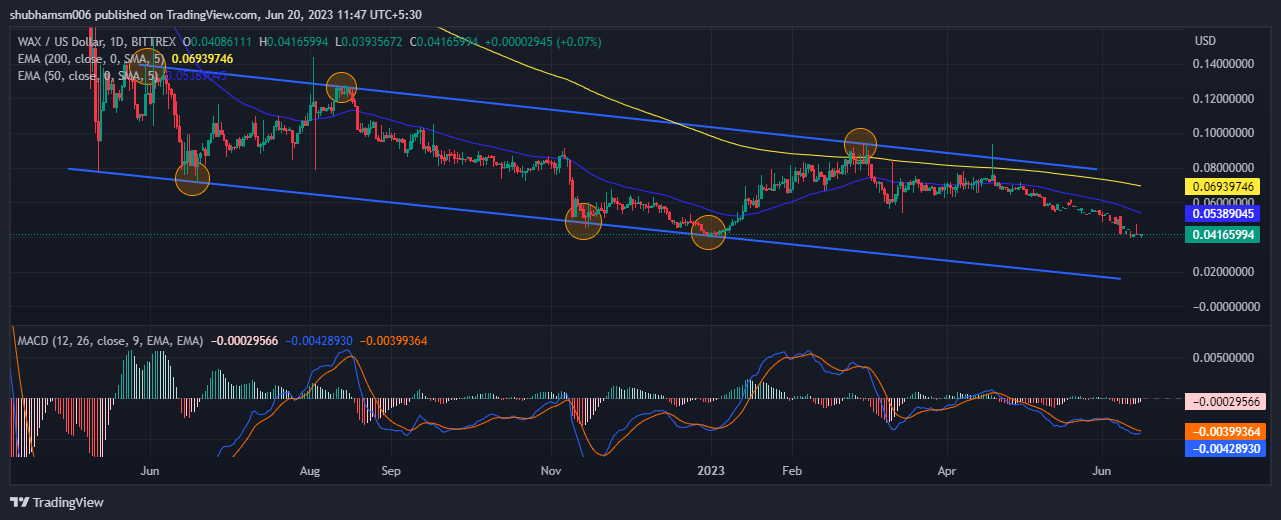The image size is (1281, 520).
Task: Click the 0.14000000 price axis label
Action: (x=1225, y=64)
